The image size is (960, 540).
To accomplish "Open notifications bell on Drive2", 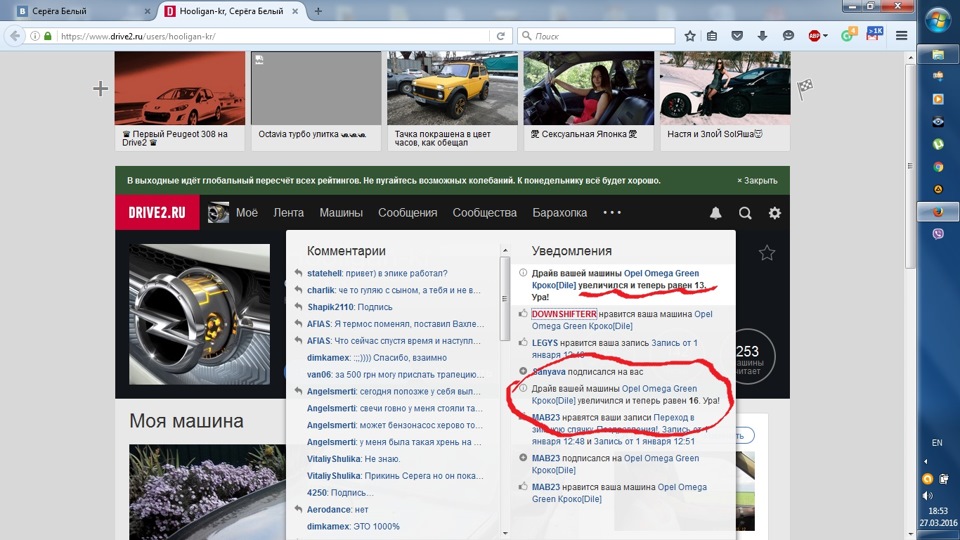I will coord(715,212).
